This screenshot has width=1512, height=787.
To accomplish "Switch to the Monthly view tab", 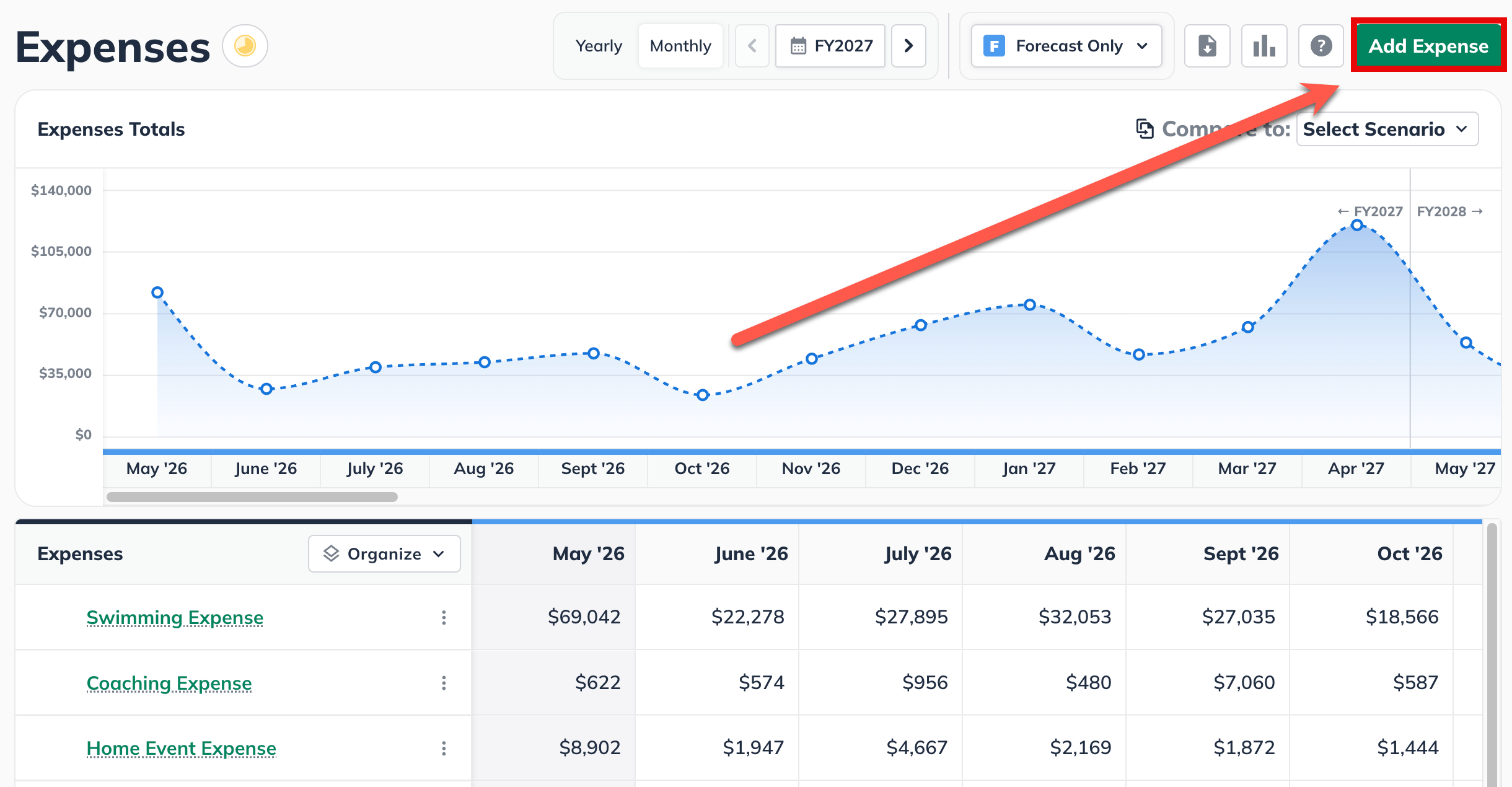I will [680, 46].
